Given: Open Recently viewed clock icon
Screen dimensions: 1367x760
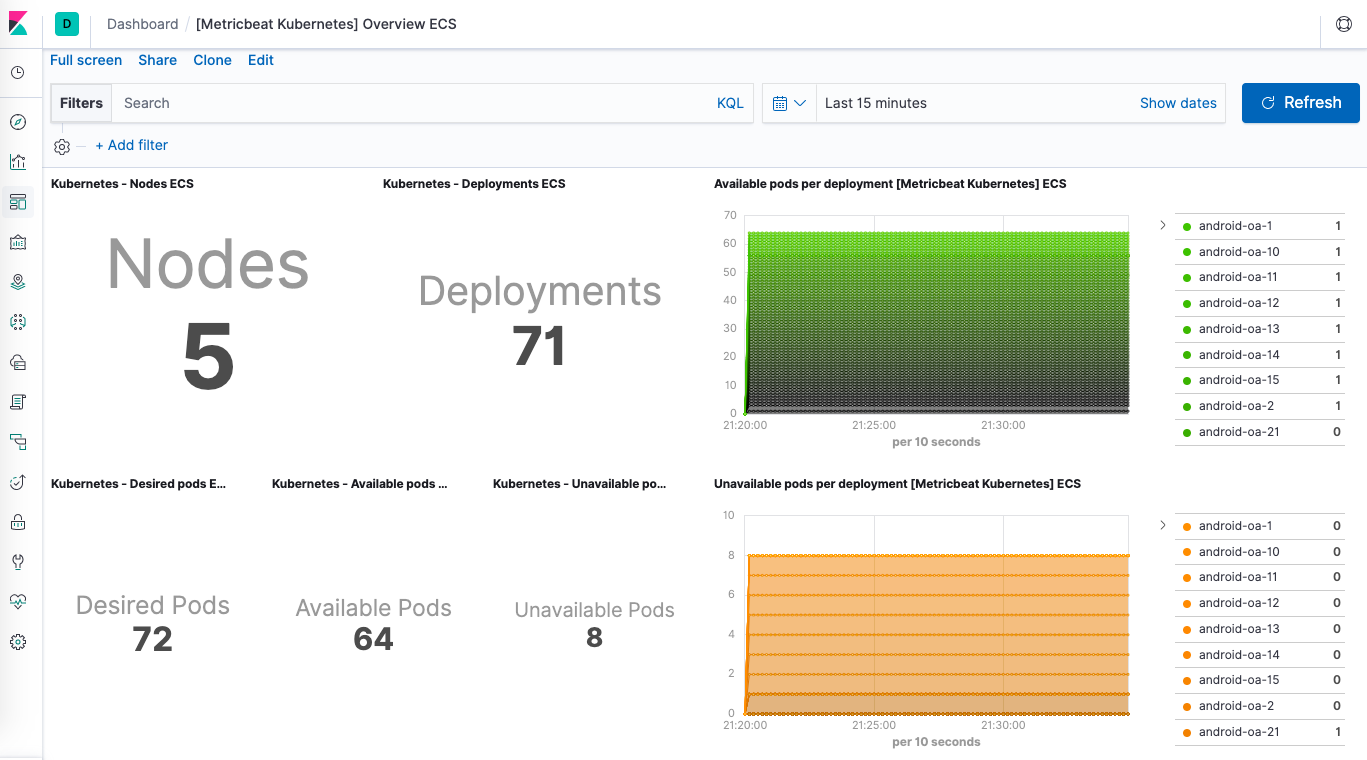Looking at the screenshot, I should (x=18, y=73).
